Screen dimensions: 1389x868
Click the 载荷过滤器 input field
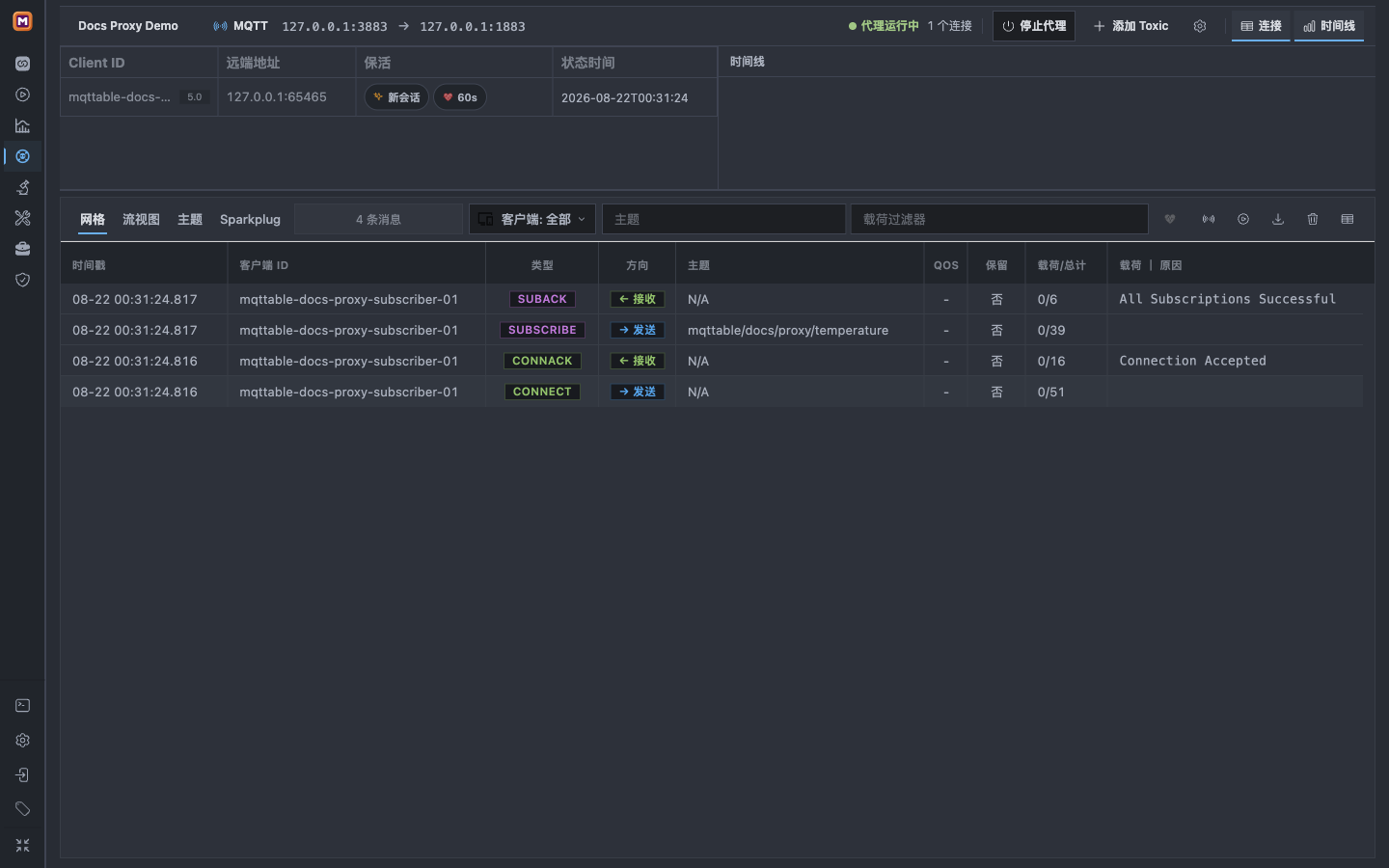click(999, 219)
